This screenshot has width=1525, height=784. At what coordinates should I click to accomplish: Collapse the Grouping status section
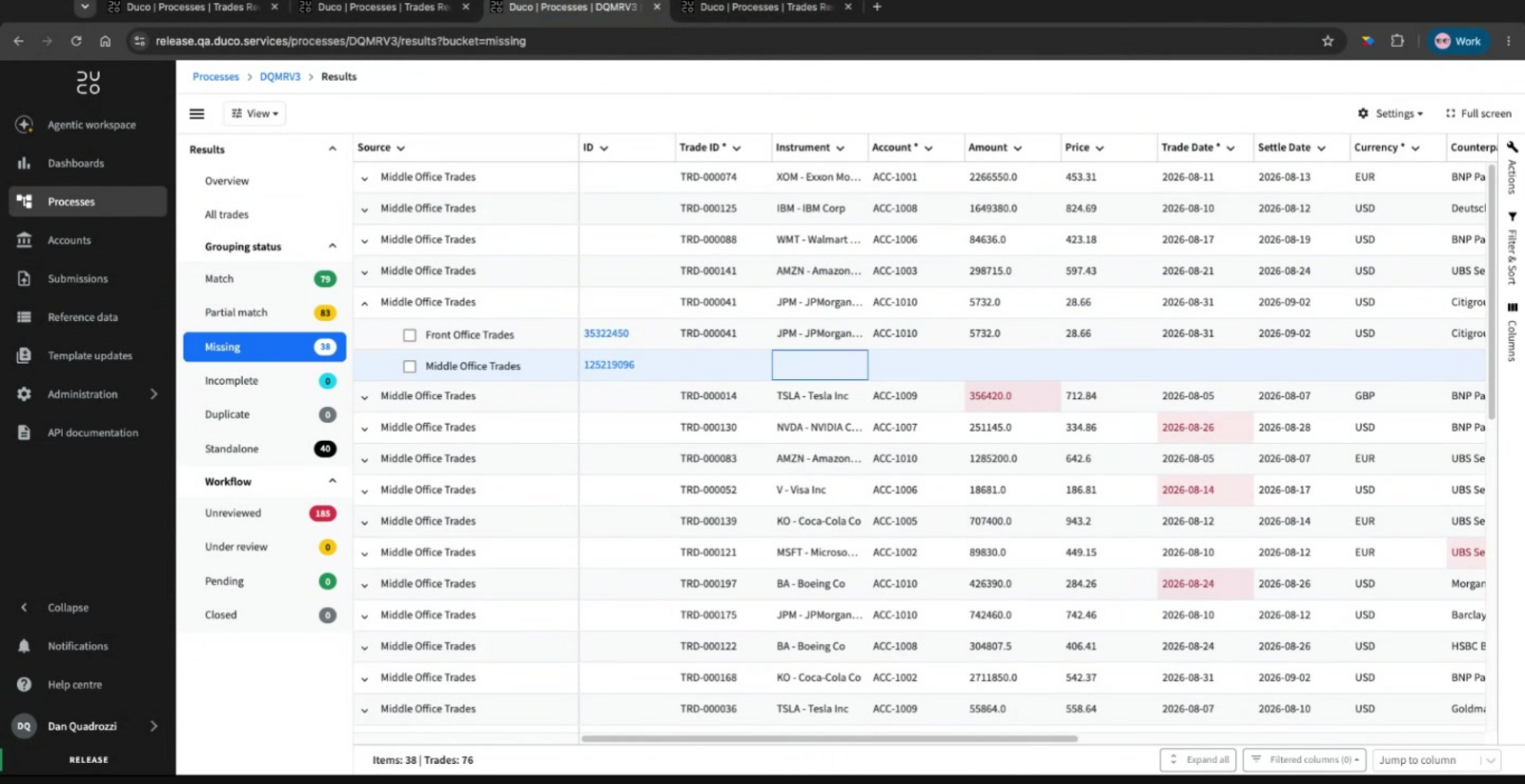coord(333,247)
